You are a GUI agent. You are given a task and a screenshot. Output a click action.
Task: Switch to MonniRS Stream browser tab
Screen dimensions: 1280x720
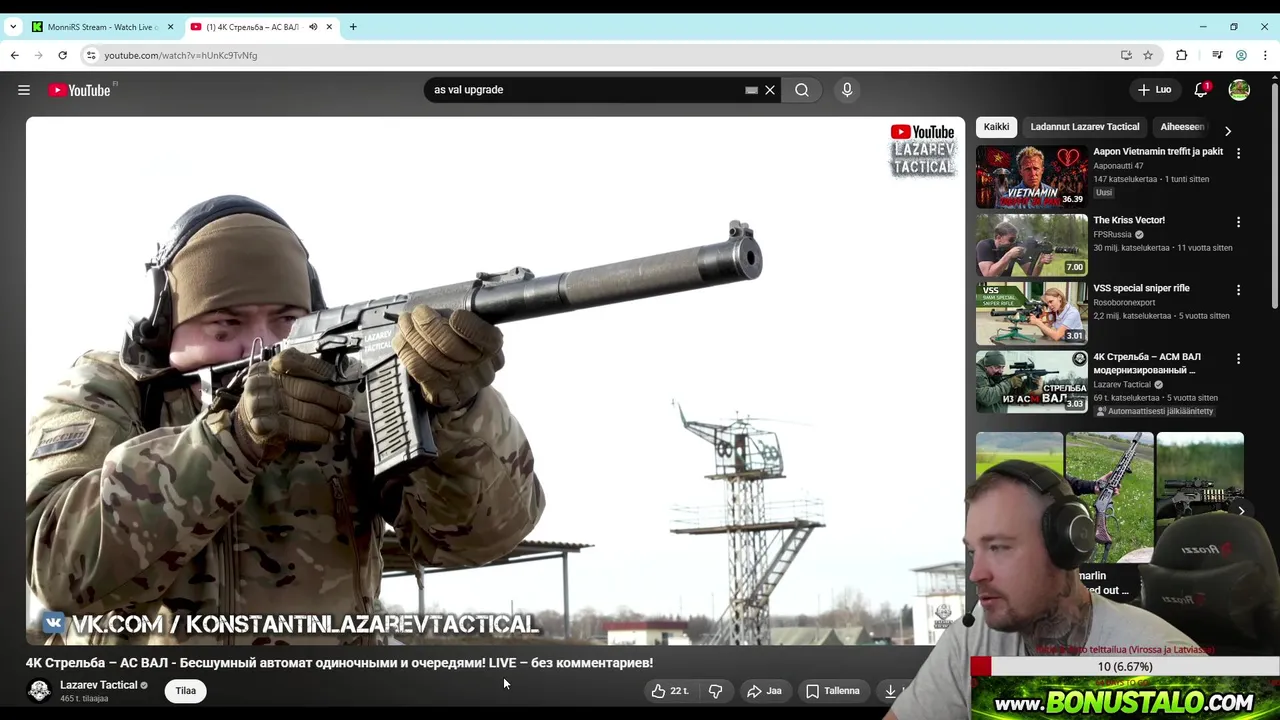click(x=103, y=27)
